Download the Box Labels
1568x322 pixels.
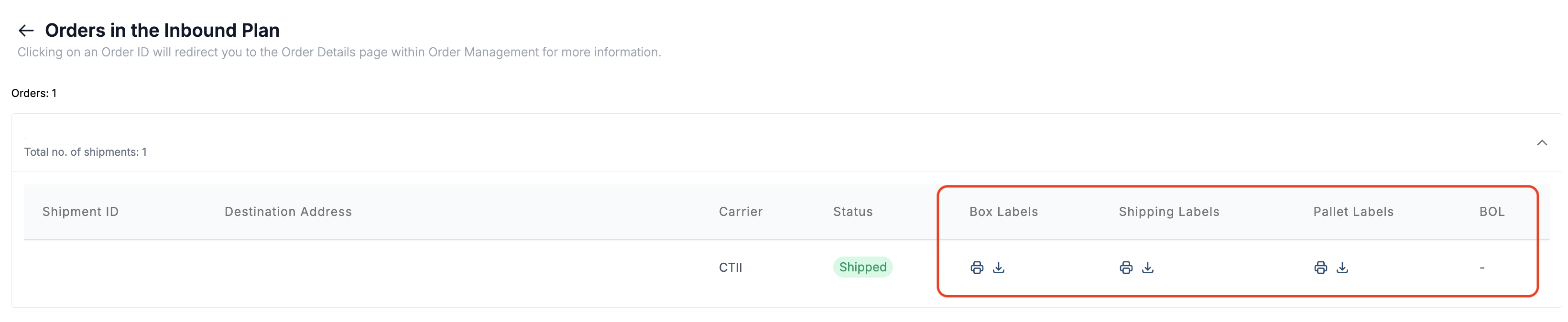click(x=998, y=268)
